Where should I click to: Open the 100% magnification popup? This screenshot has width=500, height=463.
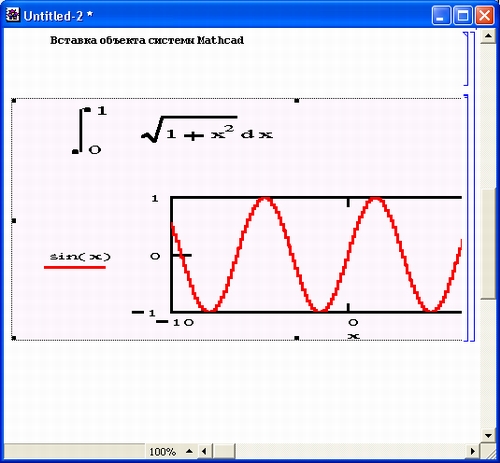(162, 452)
